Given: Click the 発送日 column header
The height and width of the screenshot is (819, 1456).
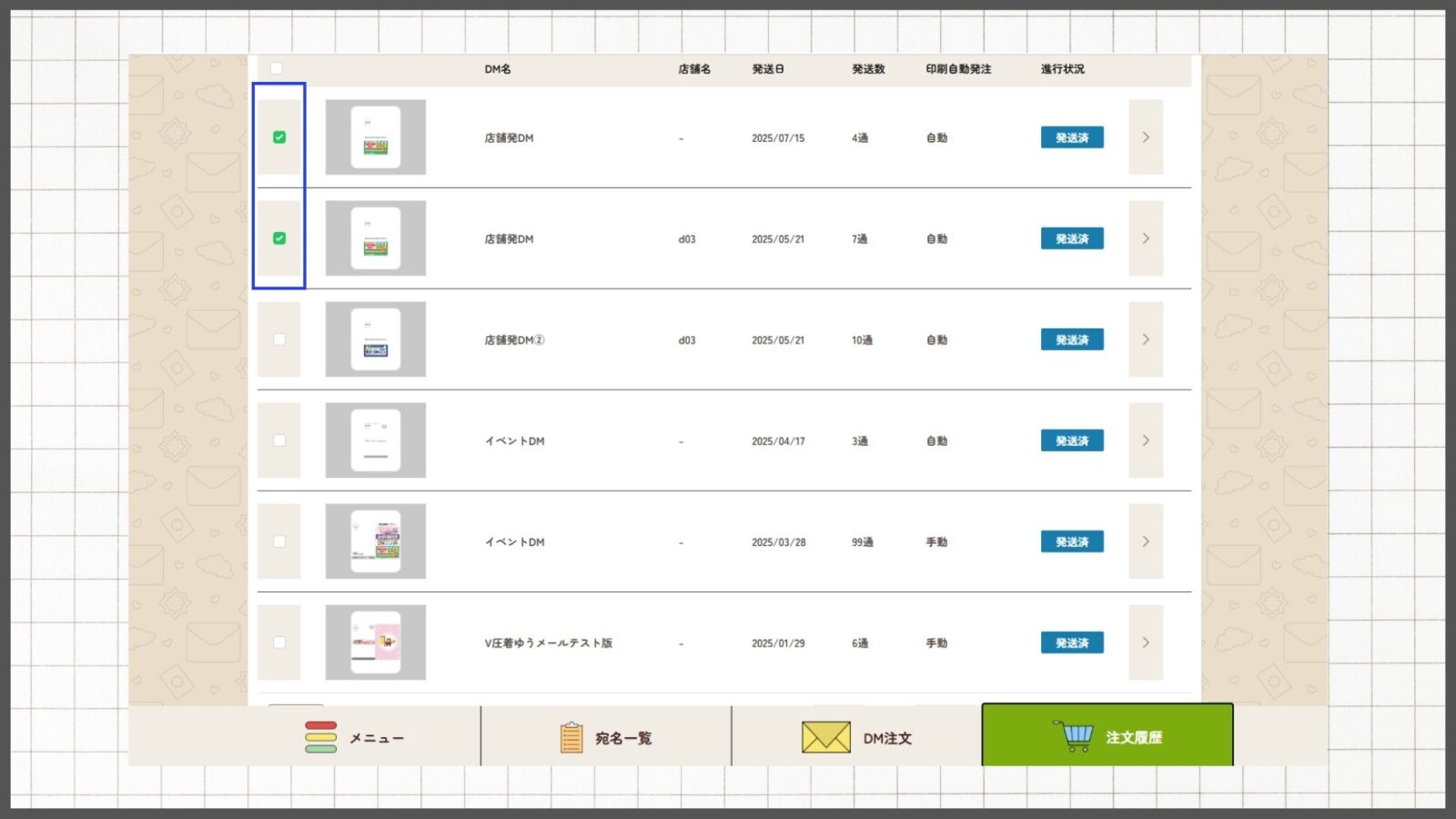Looking at the screenshot, I should point(767,69).
